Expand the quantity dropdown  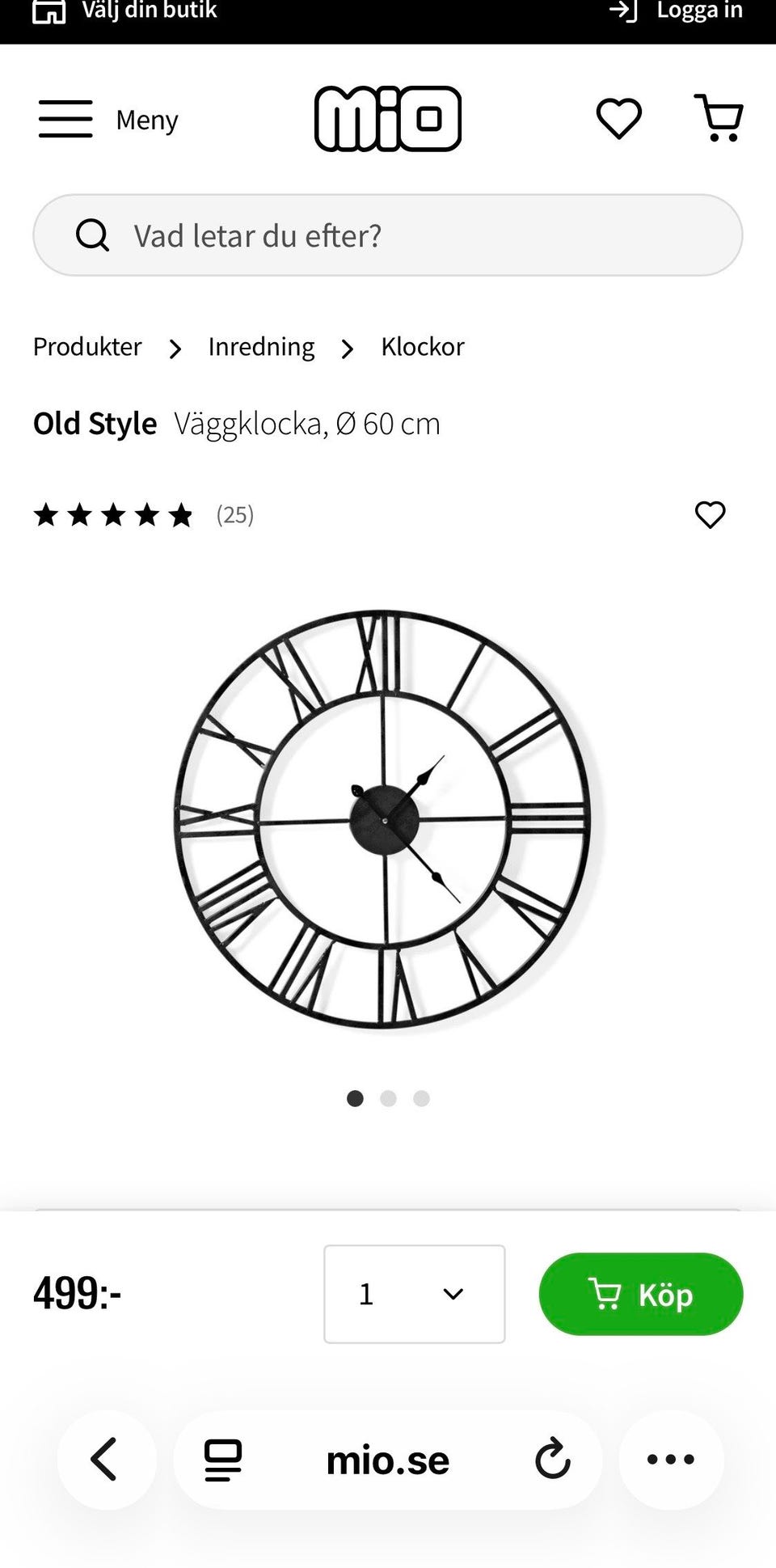pos(415,1294)
